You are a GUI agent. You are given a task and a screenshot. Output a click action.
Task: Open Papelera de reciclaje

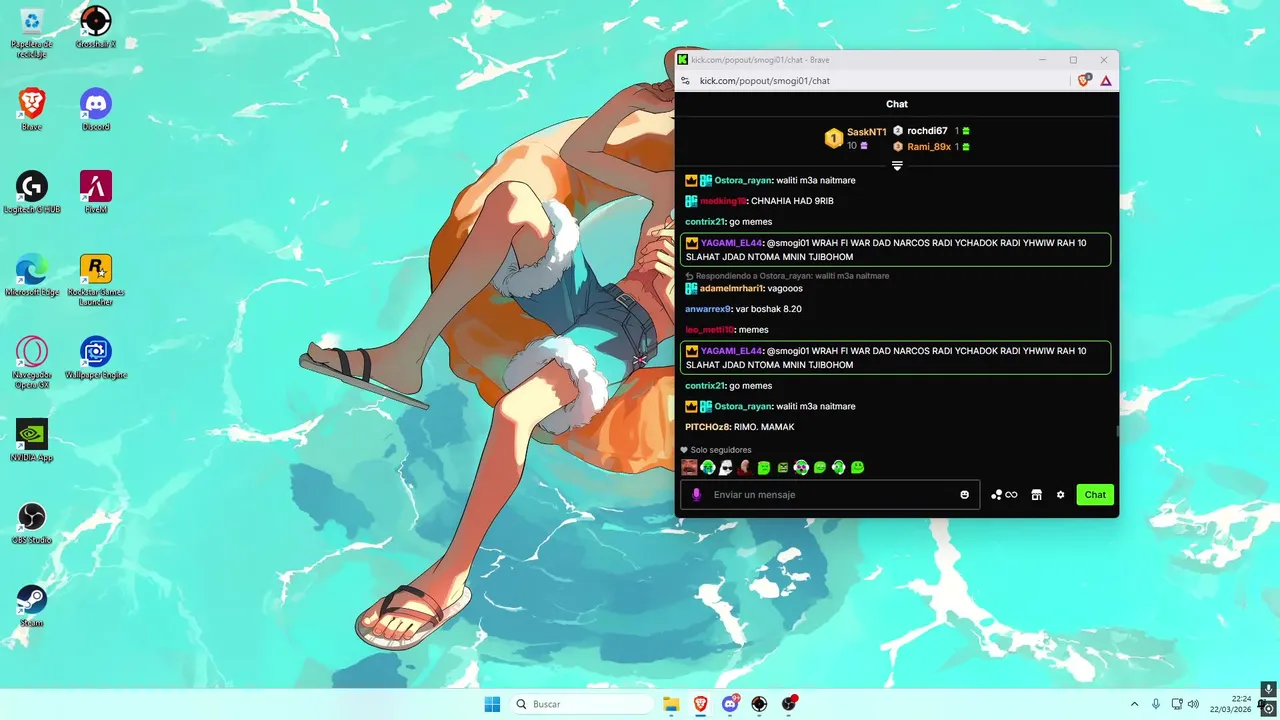pos(32,32)
